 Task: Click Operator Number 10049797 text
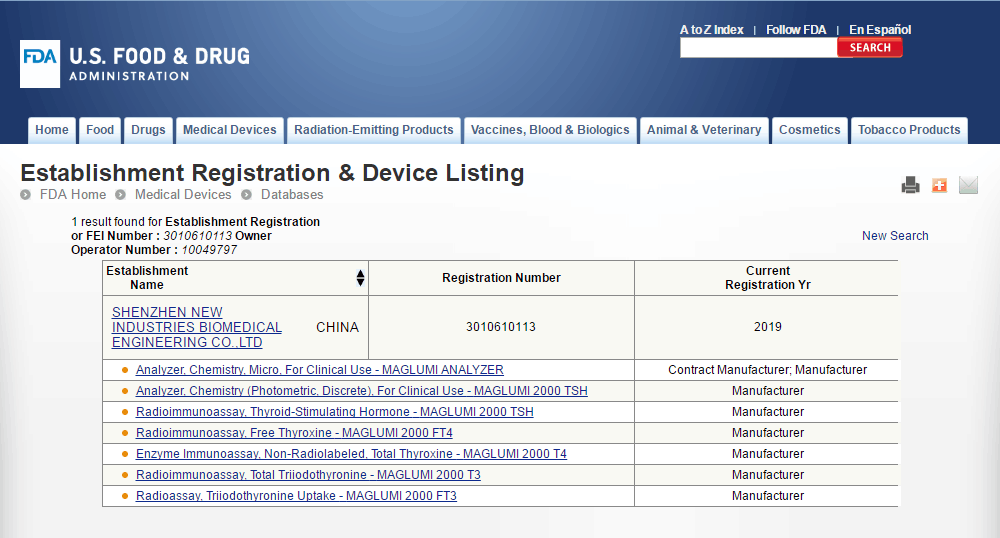[x=154, y=250]
